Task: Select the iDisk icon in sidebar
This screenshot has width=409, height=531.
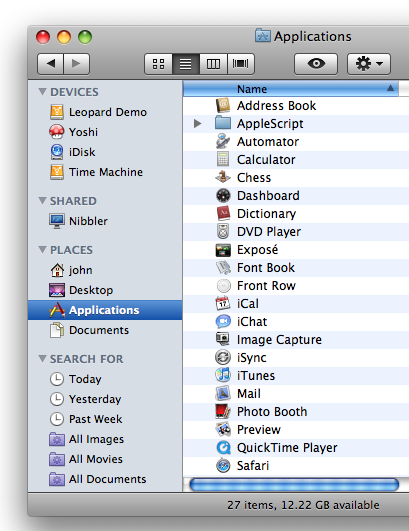Action: [x=57, y=152]
